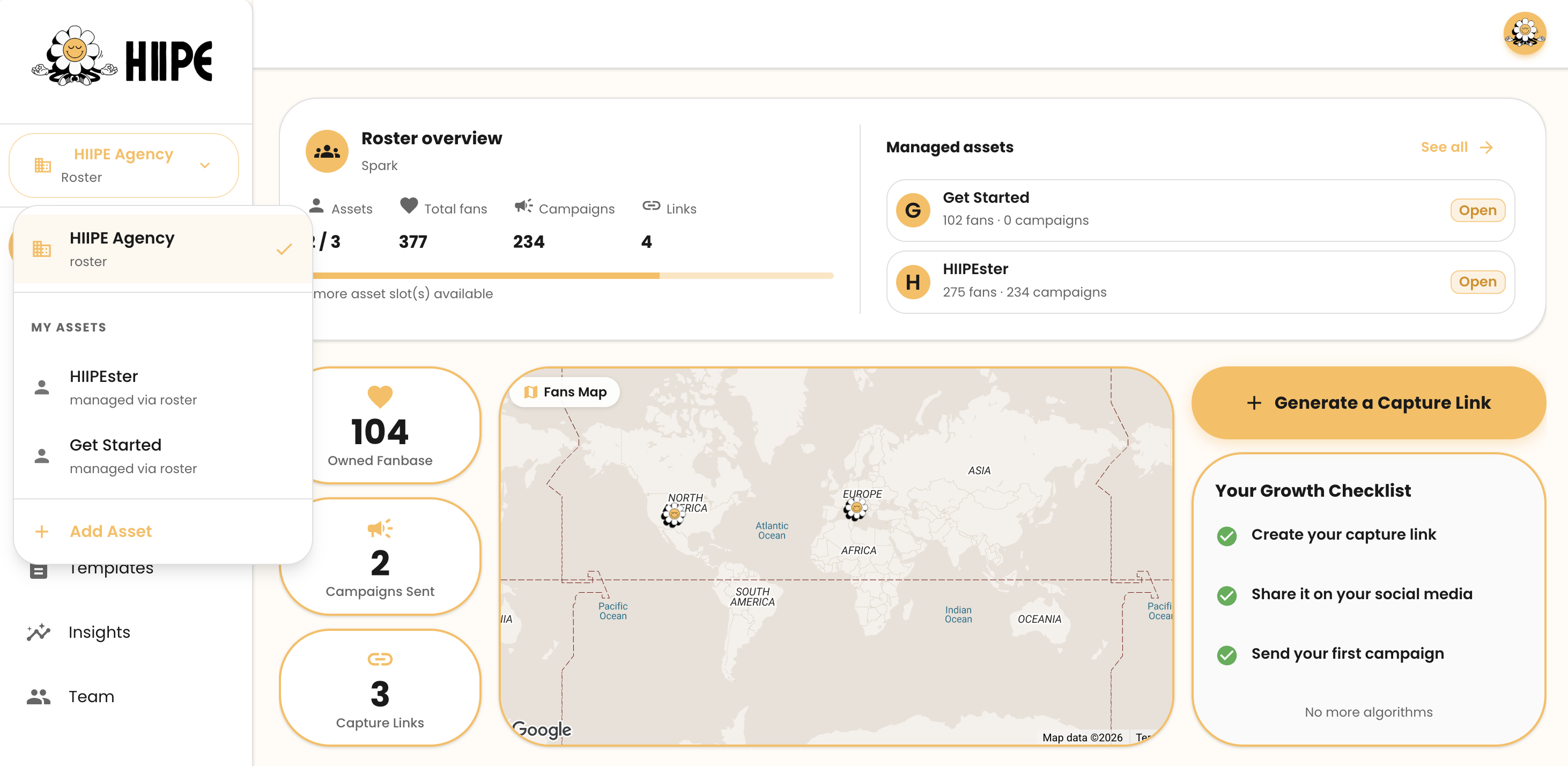Click the Spark plan label
Screen dimensions: 1568x766
coord(379,166)
